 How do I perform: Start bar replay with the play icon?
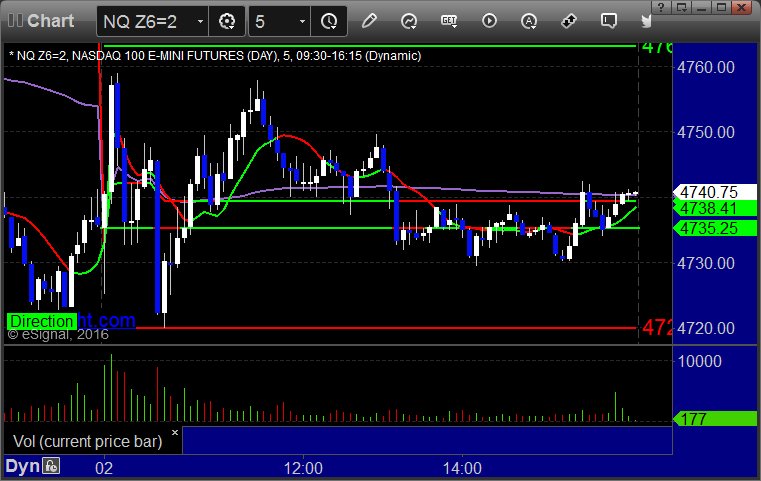point(489,21)
